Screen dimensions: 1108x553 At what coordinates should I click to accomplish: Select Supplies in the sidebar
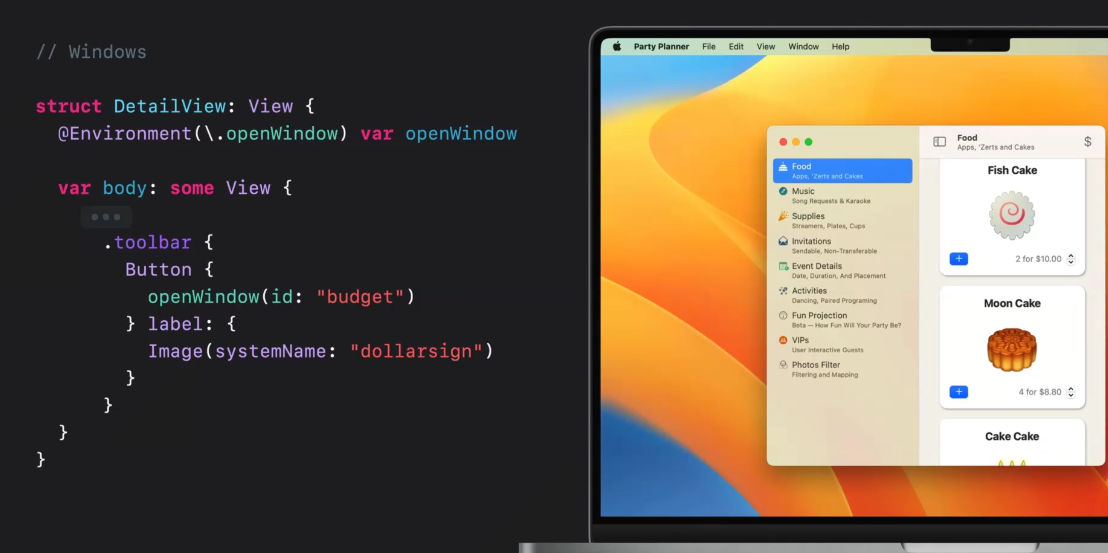click(x=842, y=220)
